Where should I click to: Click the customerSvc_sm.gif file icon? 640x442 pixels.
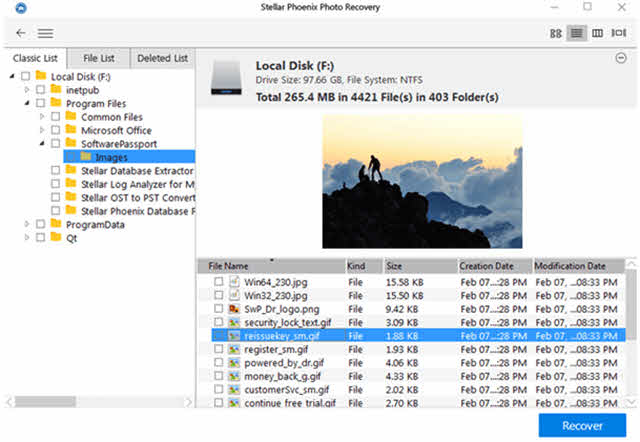234,390
